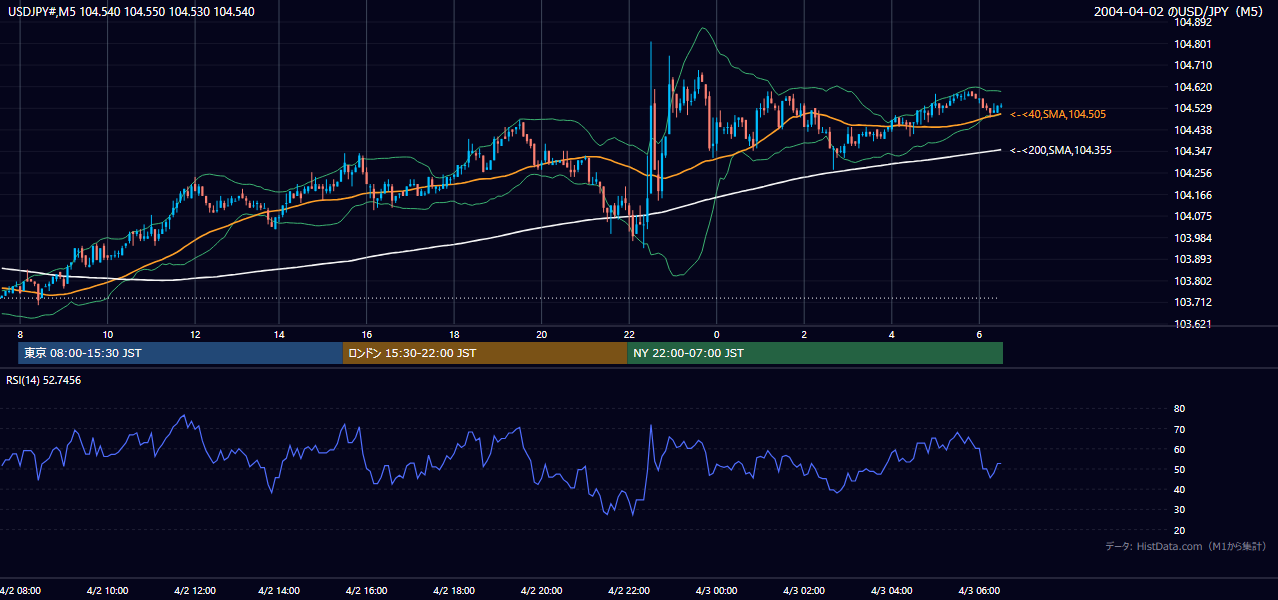Click the 4/2 20:00 date label
The image size is (1278, 600).
[541, 590]
